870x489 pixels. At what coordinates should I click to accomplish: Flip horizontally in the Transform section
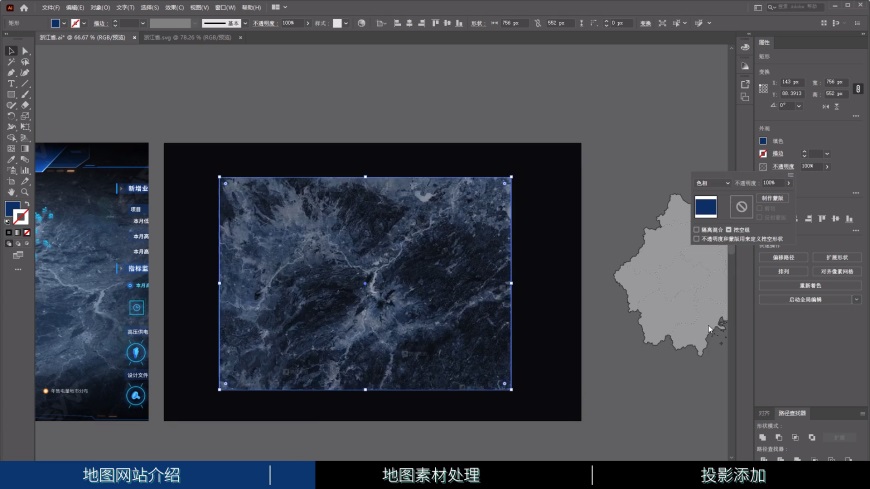826,106
